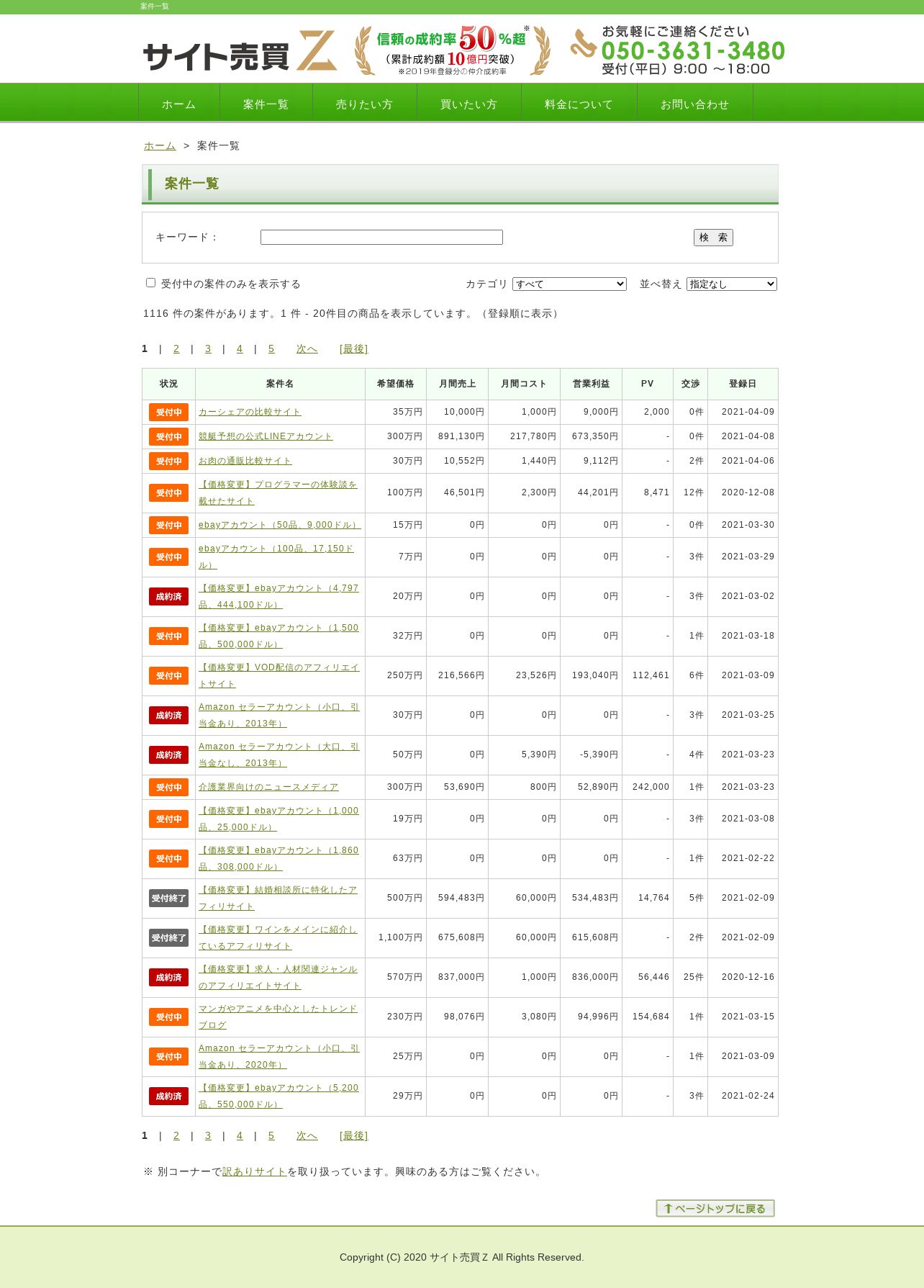The width and height of the screenshot is (924, 1288).
Task: Click the サイト売買Z site logo
Action: (x=240, y=50)
